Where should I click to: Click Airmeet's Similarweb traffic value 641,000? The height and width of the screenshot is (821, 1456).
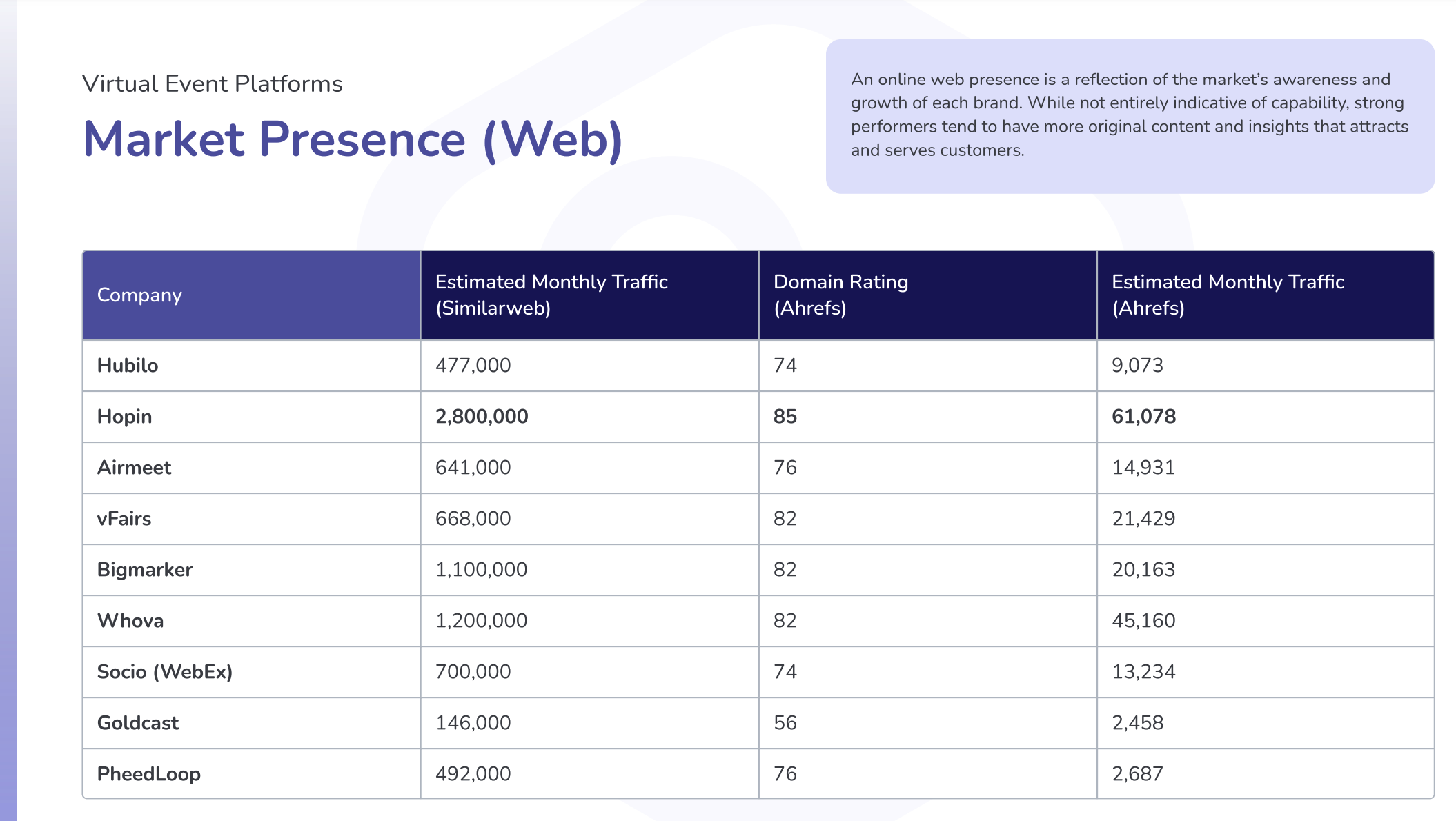pyautogui.click(x=473, y=468)
